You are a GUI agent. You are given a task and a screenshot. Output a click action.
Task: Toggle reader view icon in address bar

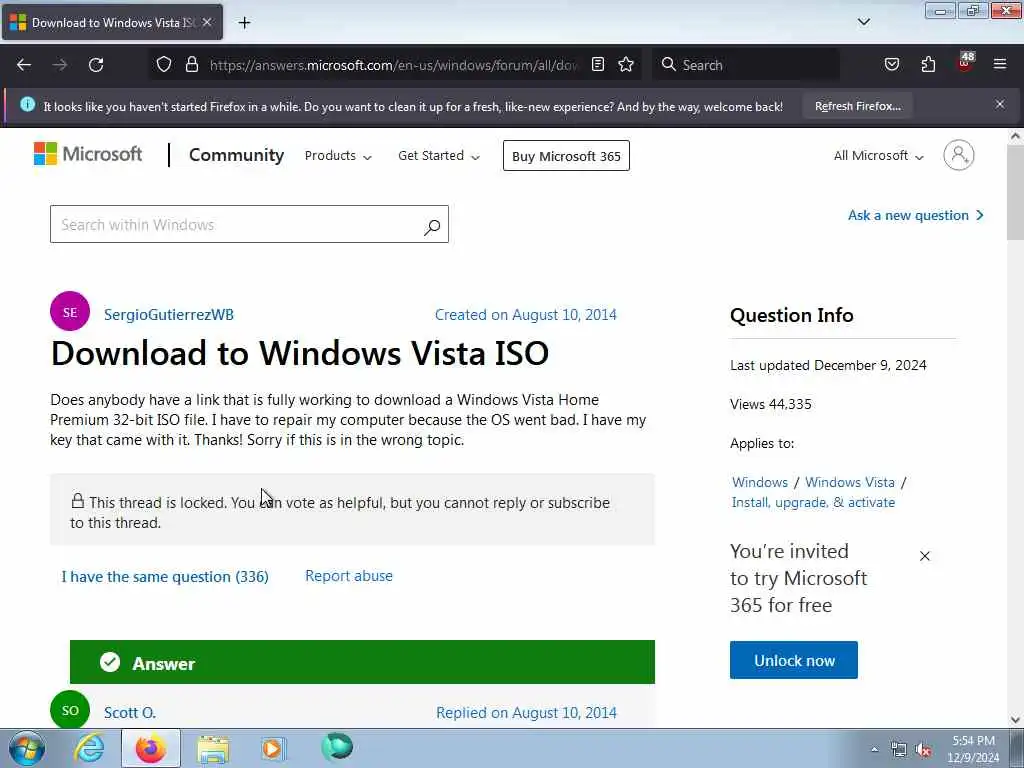coord(598,64)
